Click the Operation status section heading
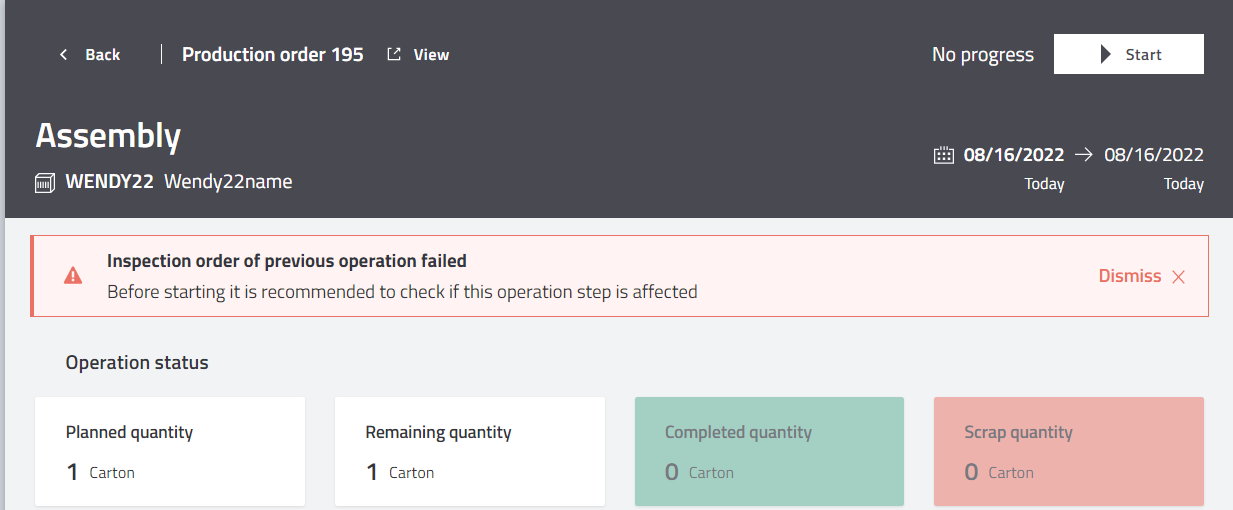 point(137,362)
